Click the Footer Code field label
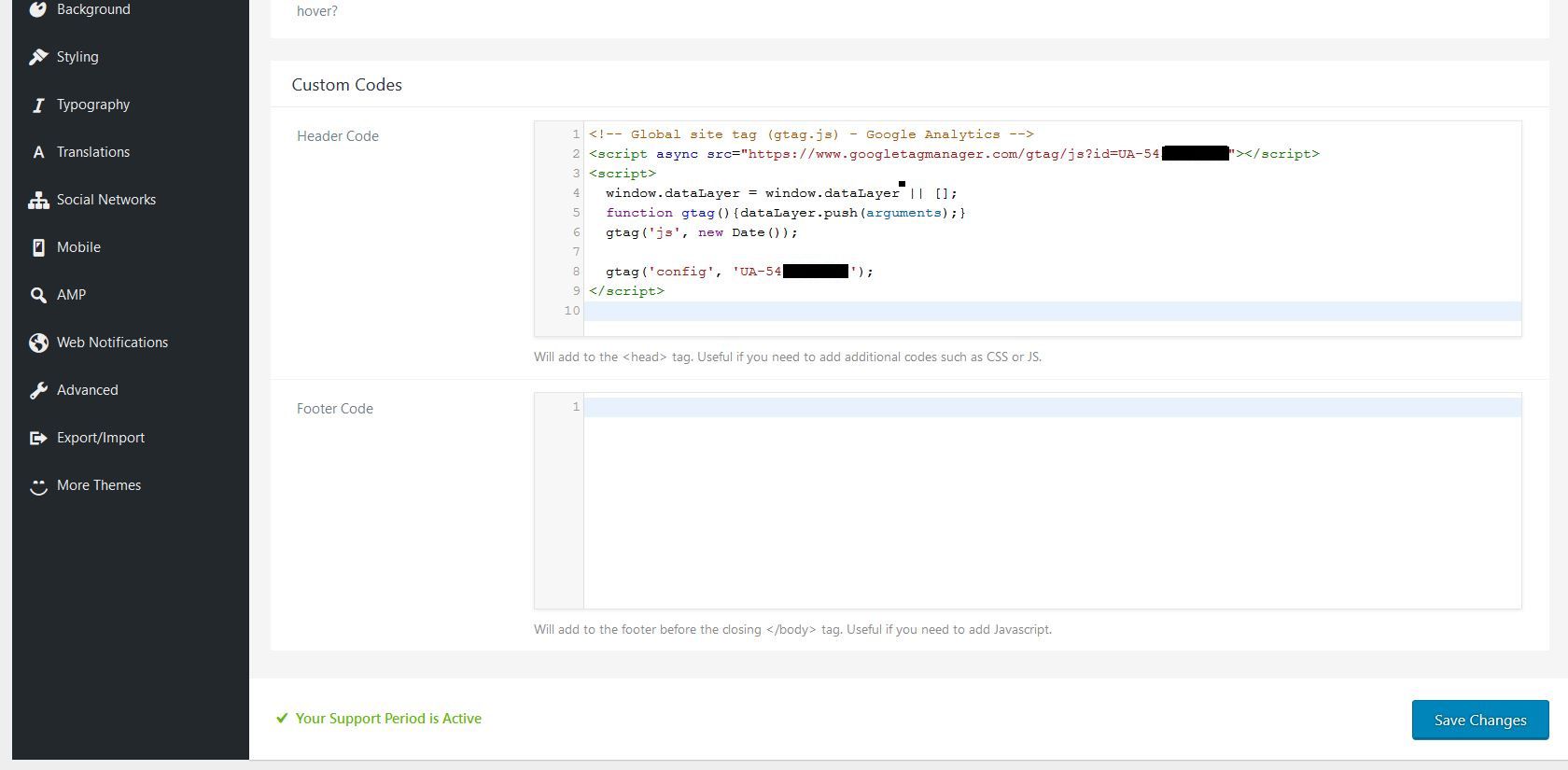This screenshot has height=770, width=1568. point(335,409)
